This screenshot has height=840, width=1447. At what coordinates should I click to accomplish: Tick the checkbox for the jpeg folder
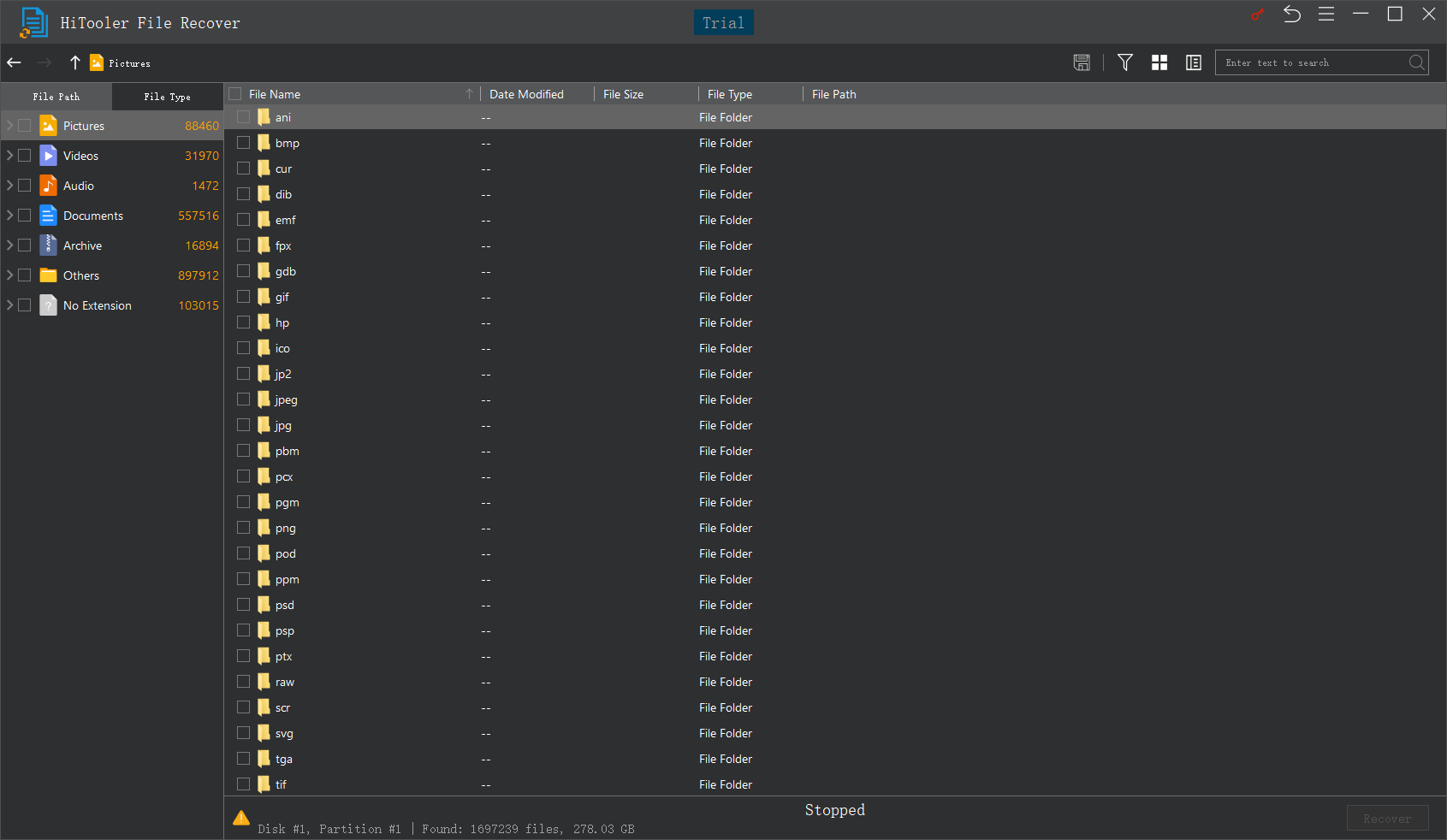point(243,399)
